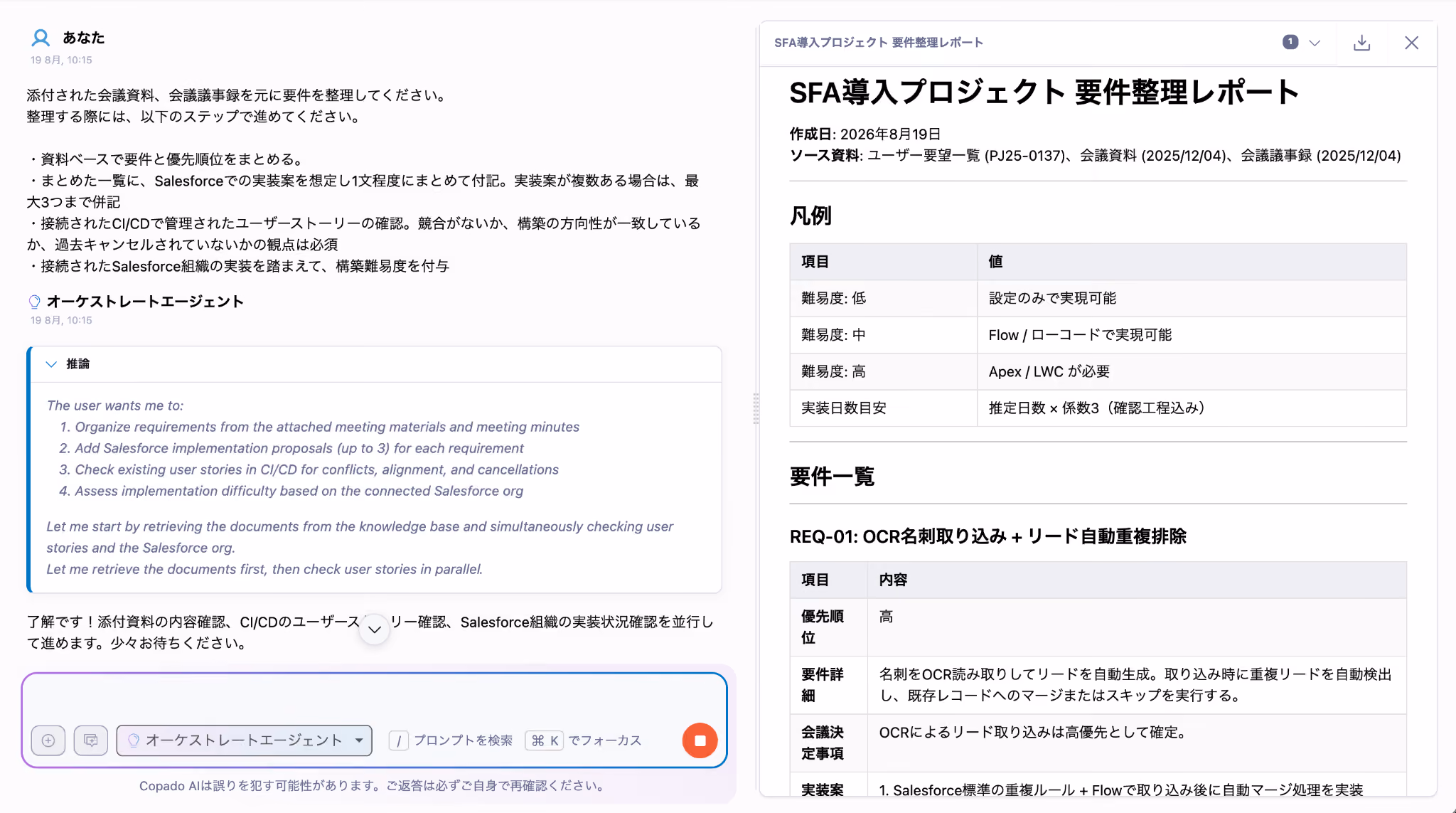Click the 要件一覧 section heading
The image size is (1456, 813).
[832, 477]
